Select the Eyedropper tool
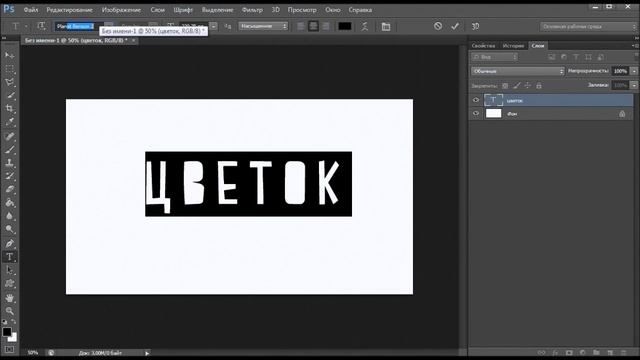This screenshot has width=640, height=360. pyautogui.click(x=10, y=122)
